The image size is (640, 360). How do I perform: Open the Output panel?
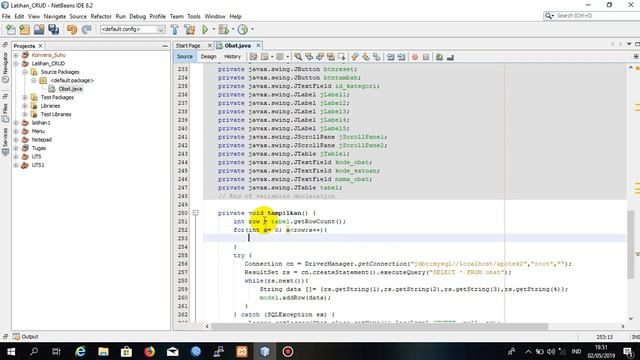coord(25,337)
